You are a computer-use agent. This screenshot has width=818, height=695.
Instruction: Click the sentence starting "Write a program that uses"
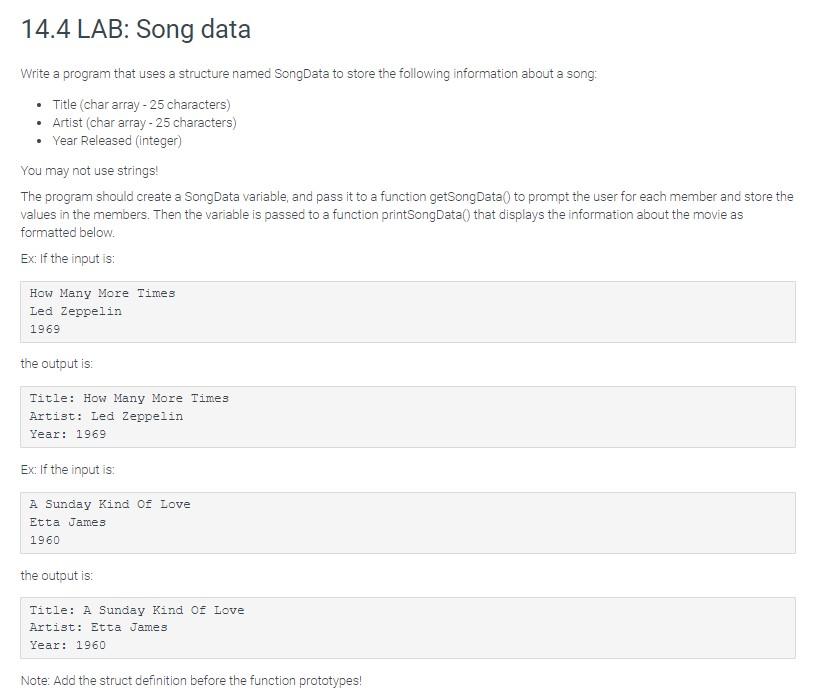click(308, 74)
